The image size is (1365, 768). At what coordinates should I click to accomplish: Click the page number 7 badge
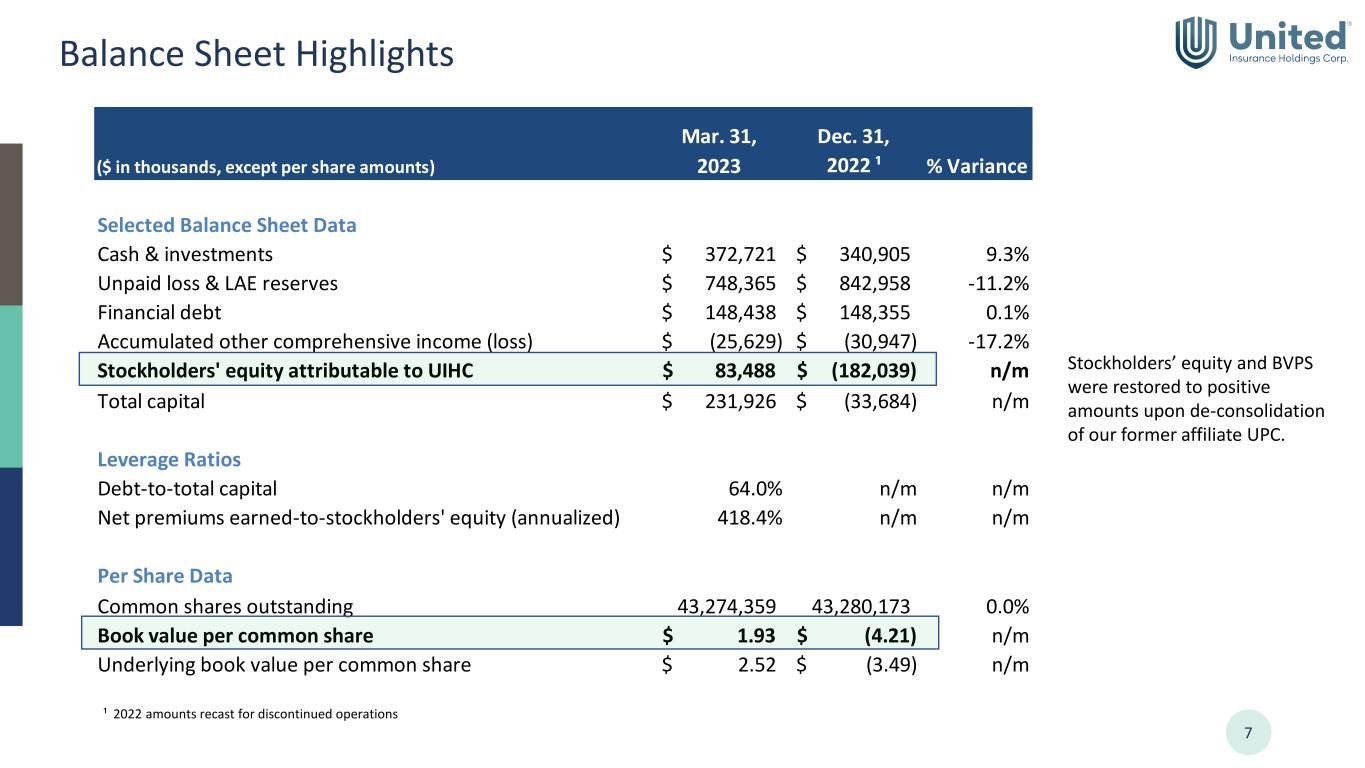tap(1247, 733)
